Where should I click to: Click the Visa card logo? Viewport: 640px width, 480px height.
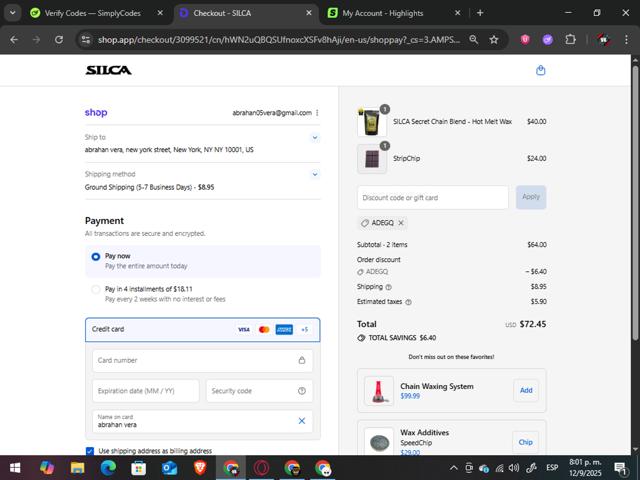point(244,329)
